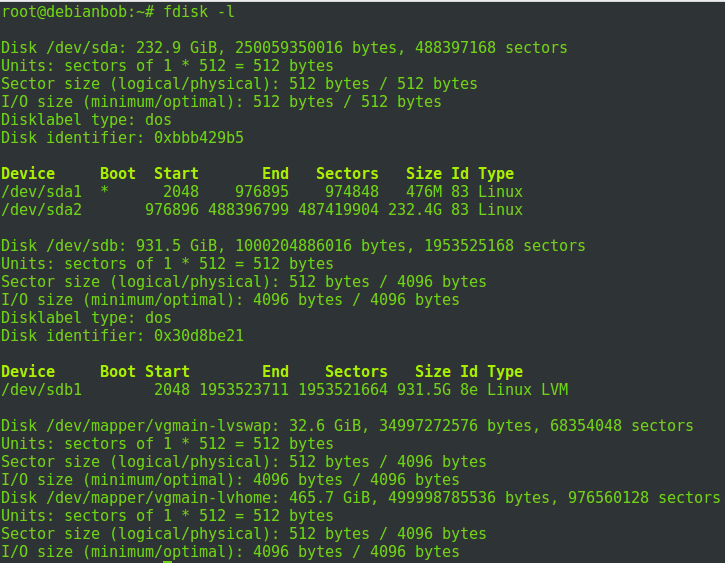Click the 1953523711 end sector value
725x563 pixels.
(x=244, y=389)
